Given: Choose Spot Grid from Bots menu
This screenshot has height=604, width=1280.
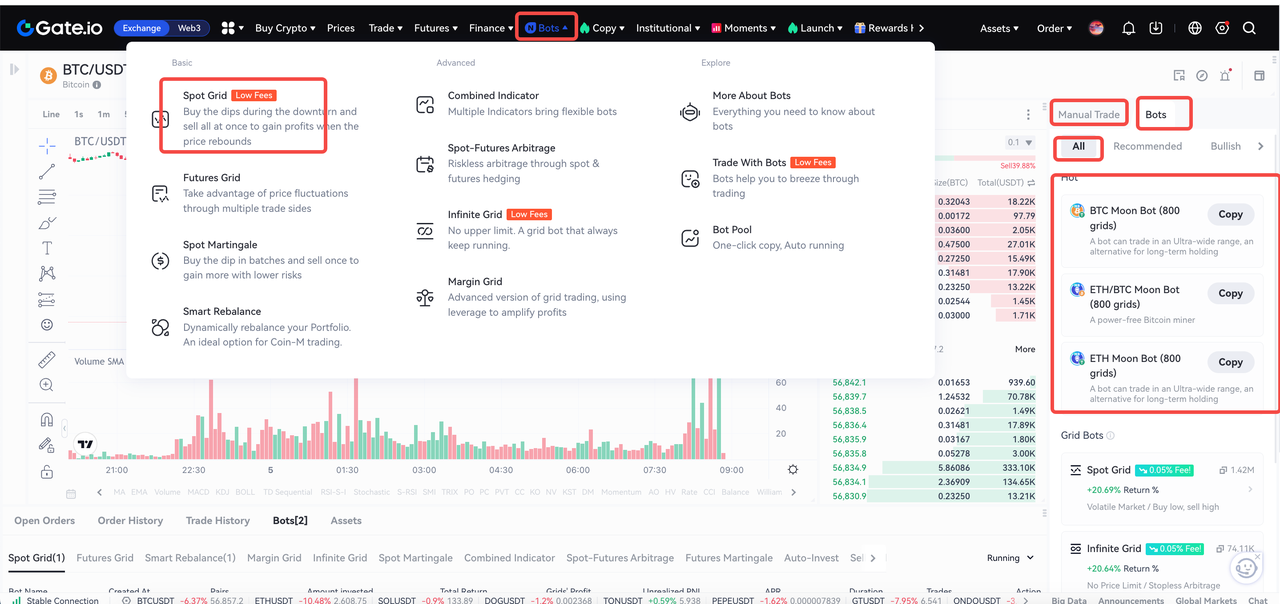Looking at the screenshot, I should coord(205,96).
